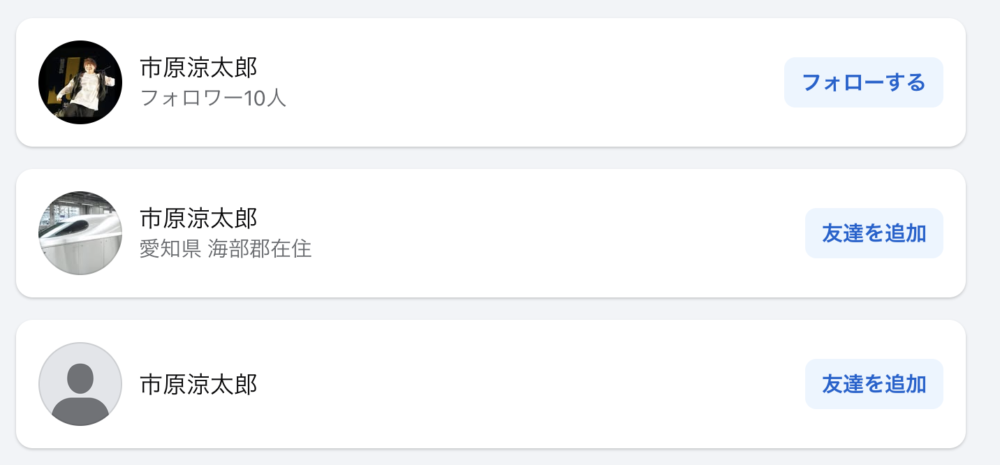Click 友達を追加 for the 愛知県 resident

pyautogui.click(x=874, y=233)
